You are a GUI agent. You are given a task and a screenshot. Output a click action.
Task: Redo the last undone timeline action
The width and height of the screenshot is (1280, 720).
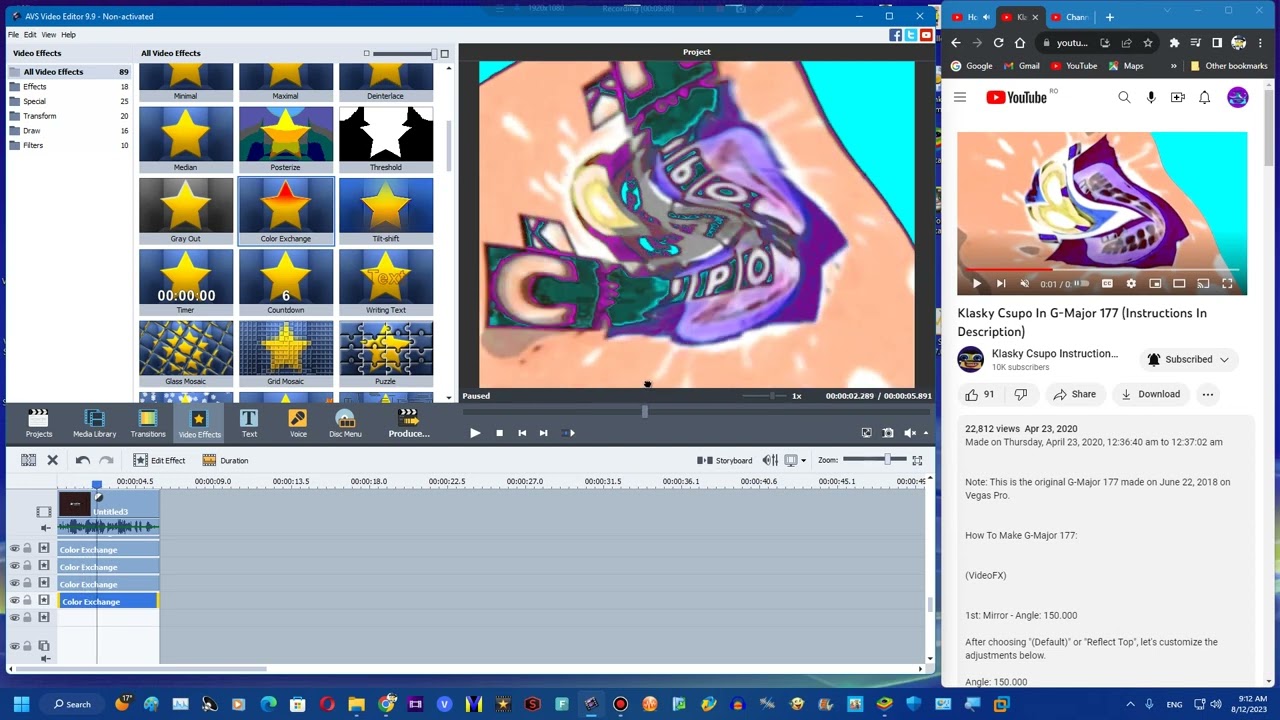105,460
